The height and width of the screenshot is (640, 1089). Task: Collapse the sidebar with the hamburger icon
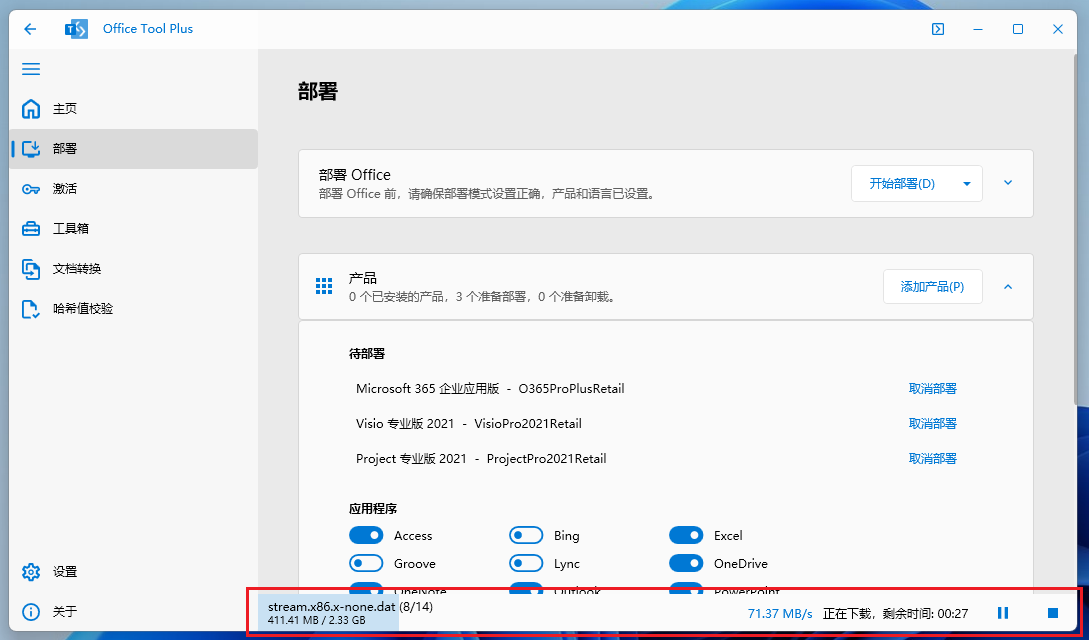click(31, 69)
